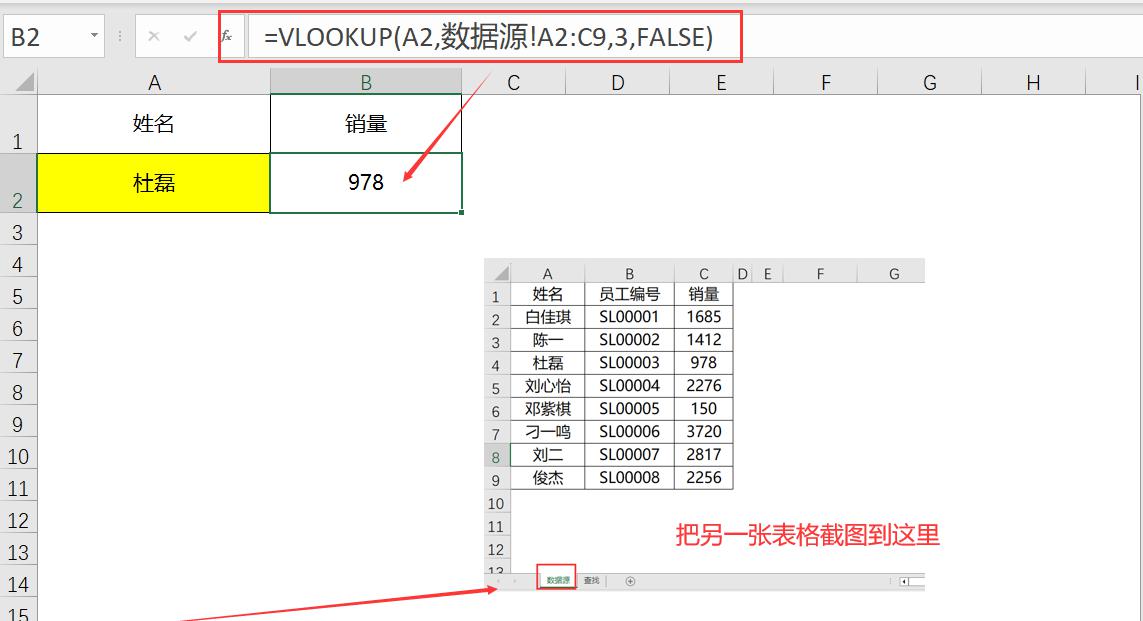This screenshot has width=1143, height=621.
Task: Select row 2 header of main sheet
Action: click(x=17, y=184)
